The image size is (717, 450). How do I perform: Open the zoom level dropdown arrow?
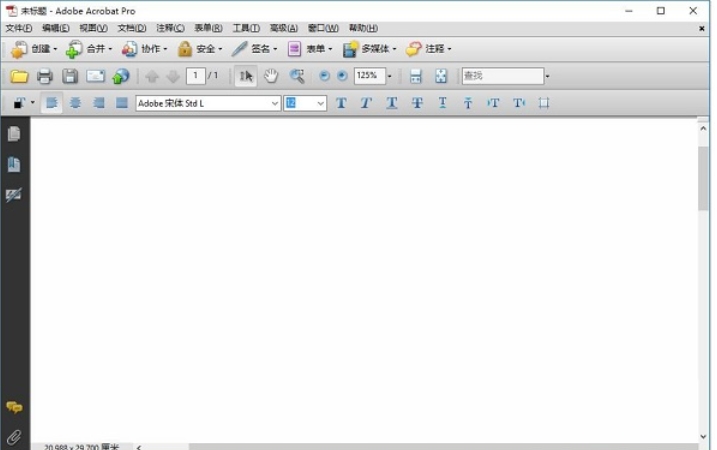click(390, 76)
